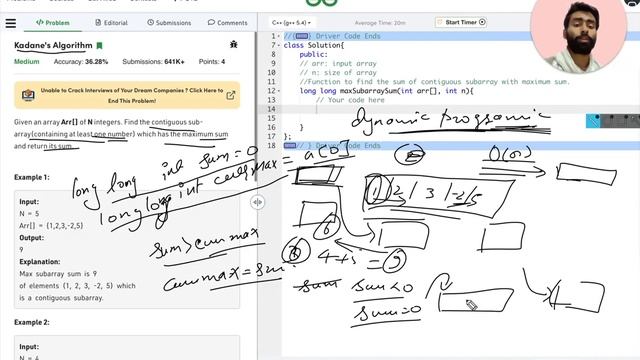Fold the maxSubarraySum function at line 12
Image resolution: width=640 pixels, height=360 pixels.
click(x=279, y=91)
